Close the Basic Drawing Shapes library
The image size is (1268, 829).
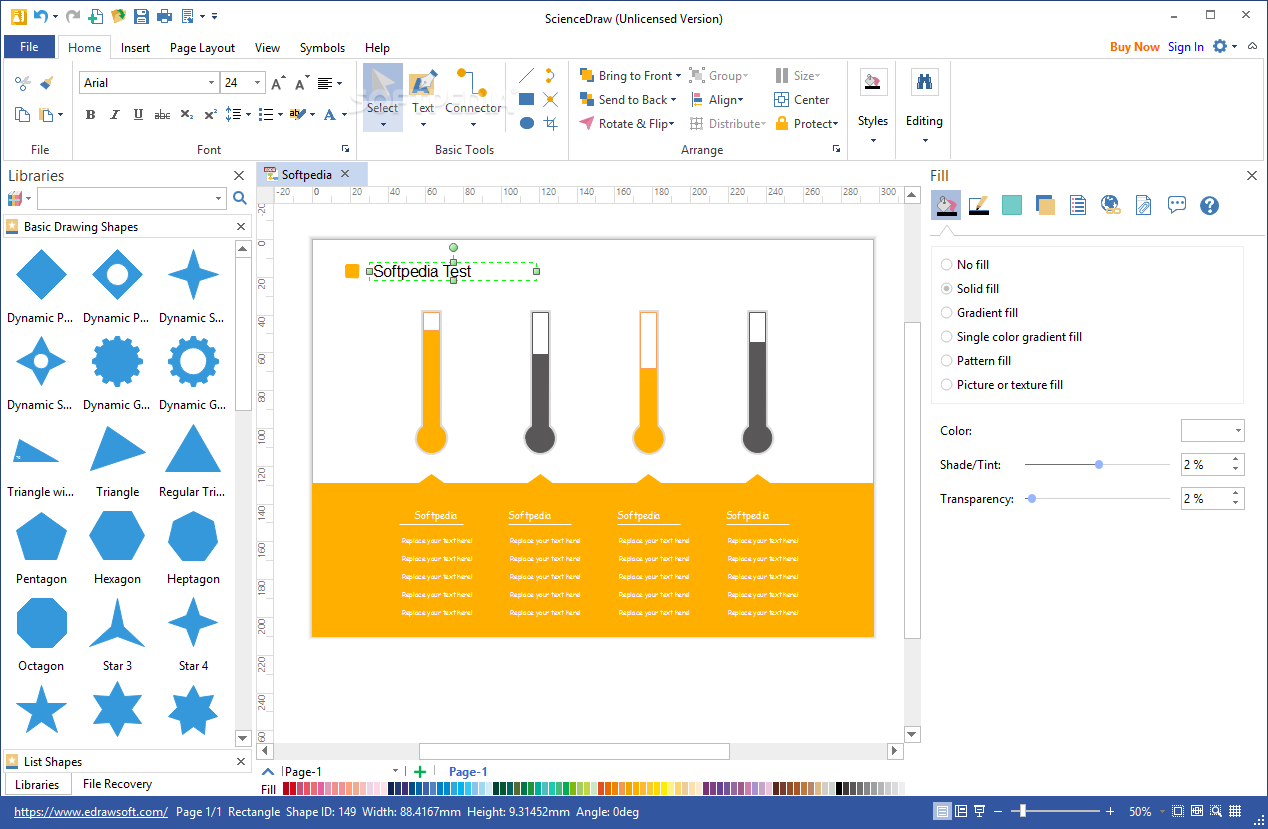241,227
